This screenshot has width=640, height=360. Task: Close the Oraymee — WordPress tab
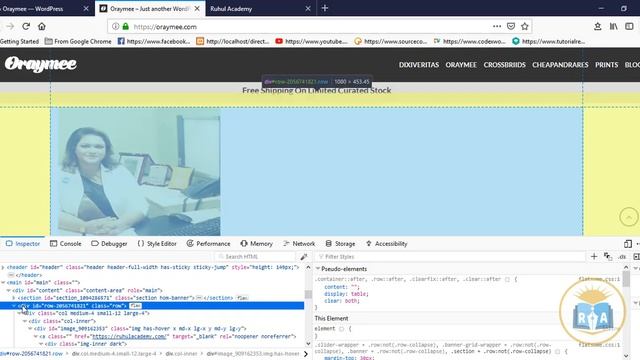click(x=86, y=9)
